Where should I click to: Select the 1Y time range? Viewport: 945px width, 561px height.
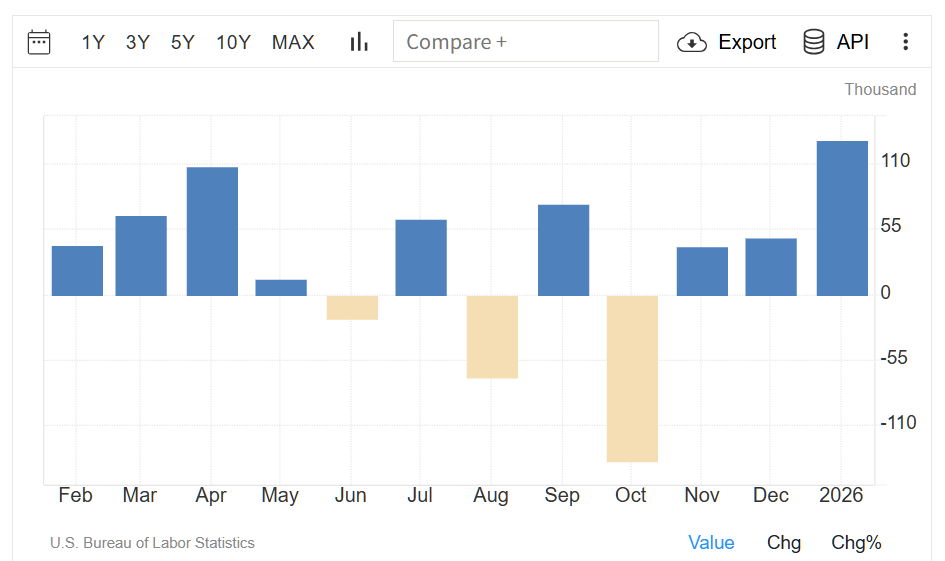click(x=93, y=42)
